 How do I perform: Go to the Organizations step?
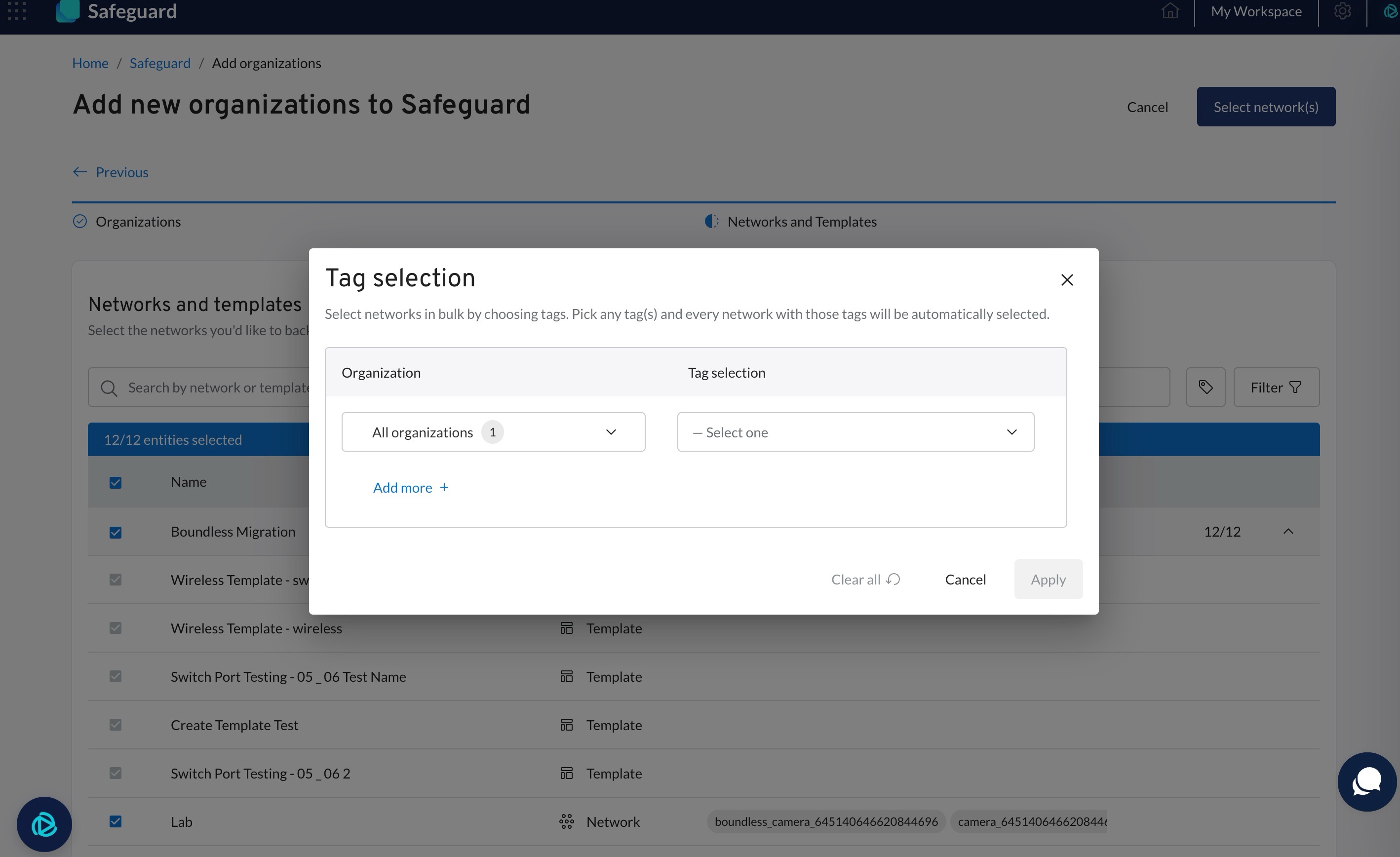[138, 222]
